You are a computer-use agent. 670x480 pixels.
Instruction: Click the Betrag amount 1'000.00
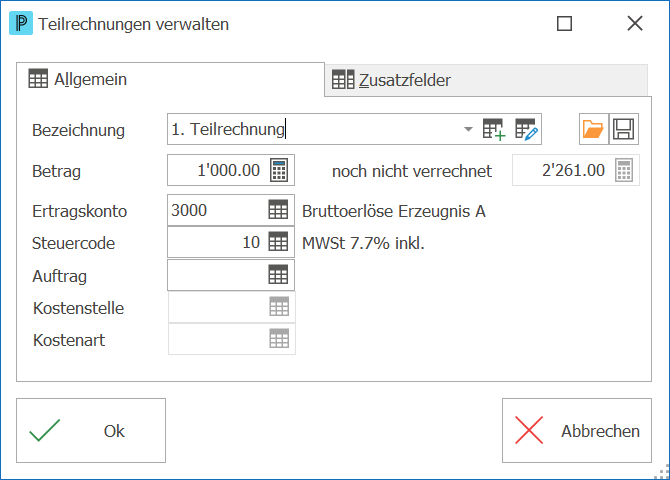click(228, 170)
